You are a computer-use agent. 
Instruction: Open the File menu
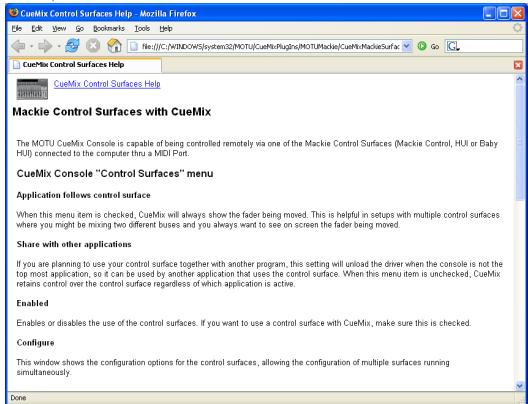[x=16, y=29]
